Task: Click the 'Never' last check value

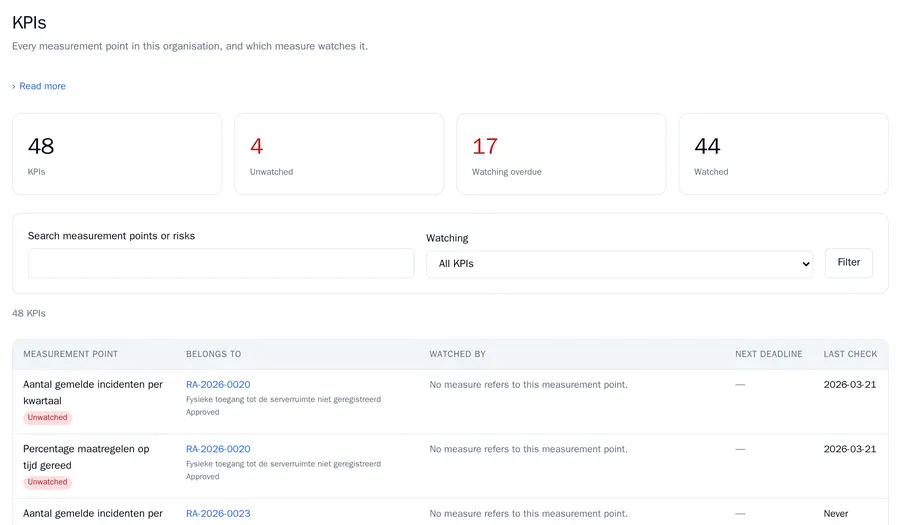Action: pyautogui.click(x=836, y=514)
